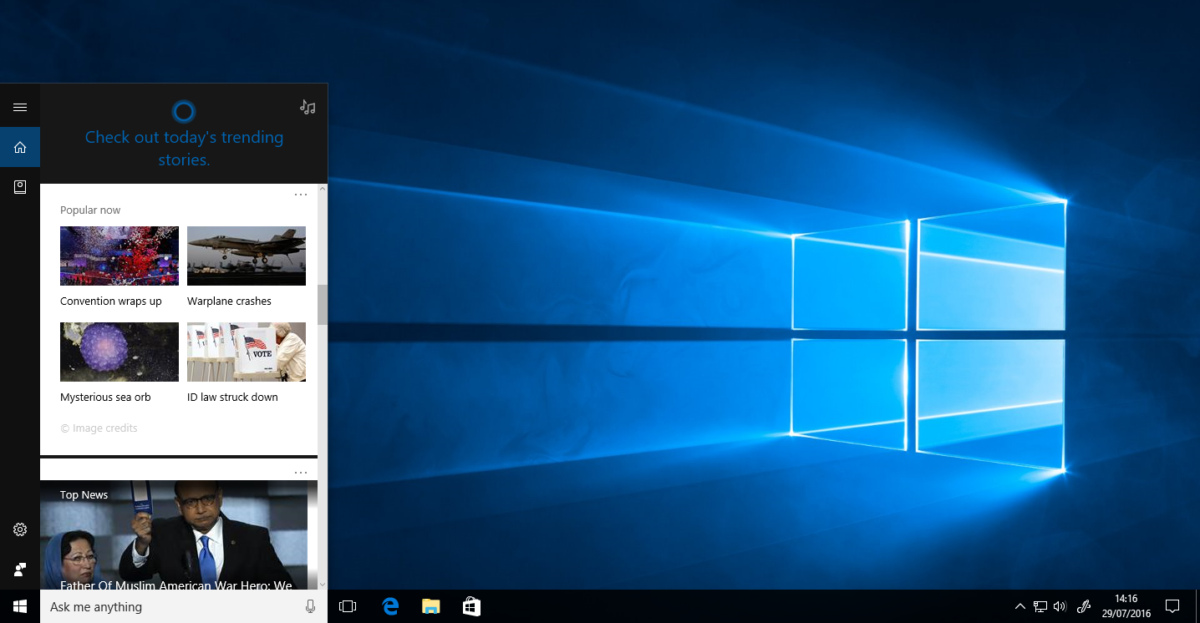1200x623 pixels.
Task: Open options for the Top News card
Action: [x=300, y=471]
